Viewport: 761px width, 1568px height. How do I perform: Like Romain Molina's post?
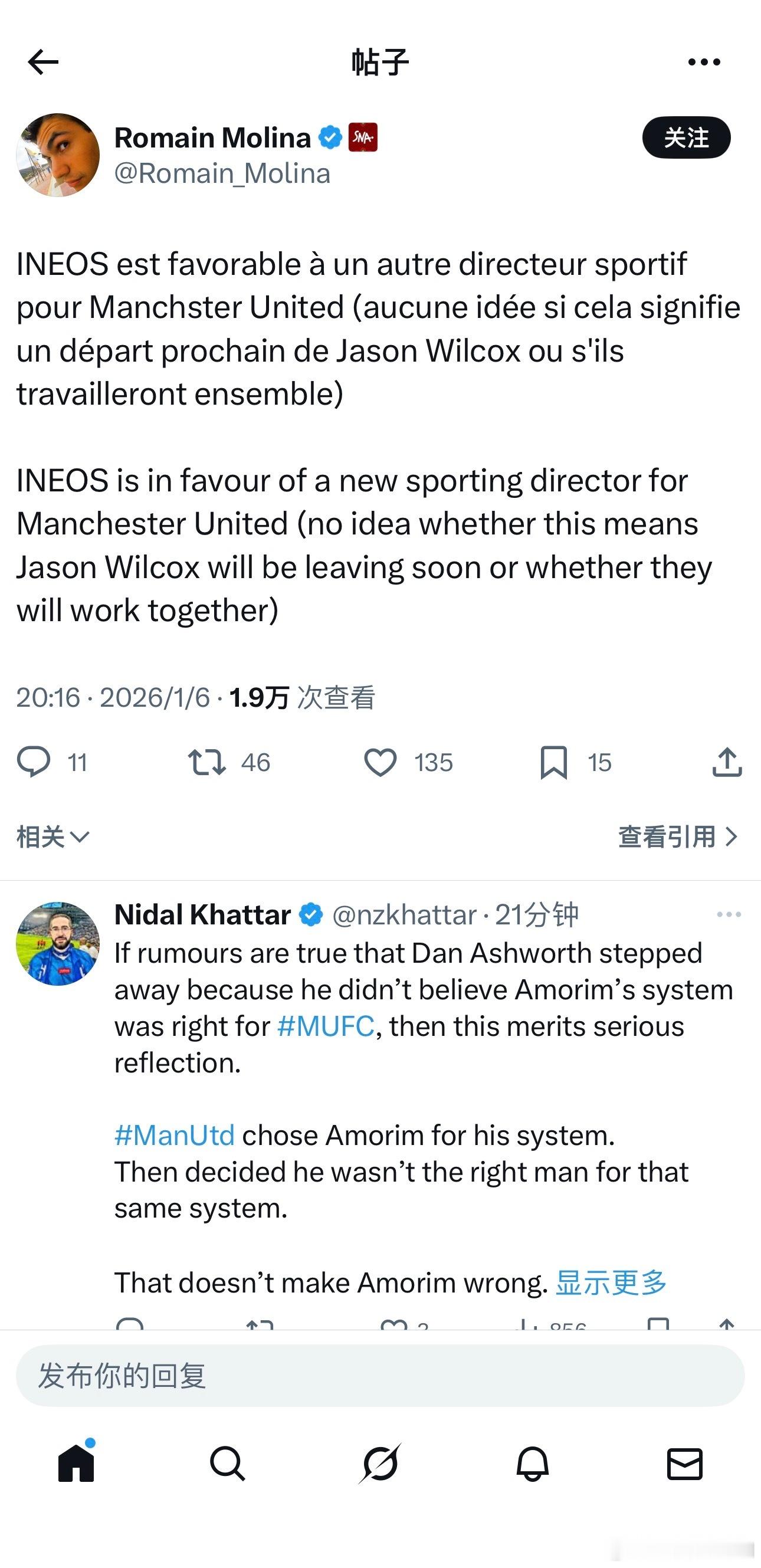coord(380,762)
